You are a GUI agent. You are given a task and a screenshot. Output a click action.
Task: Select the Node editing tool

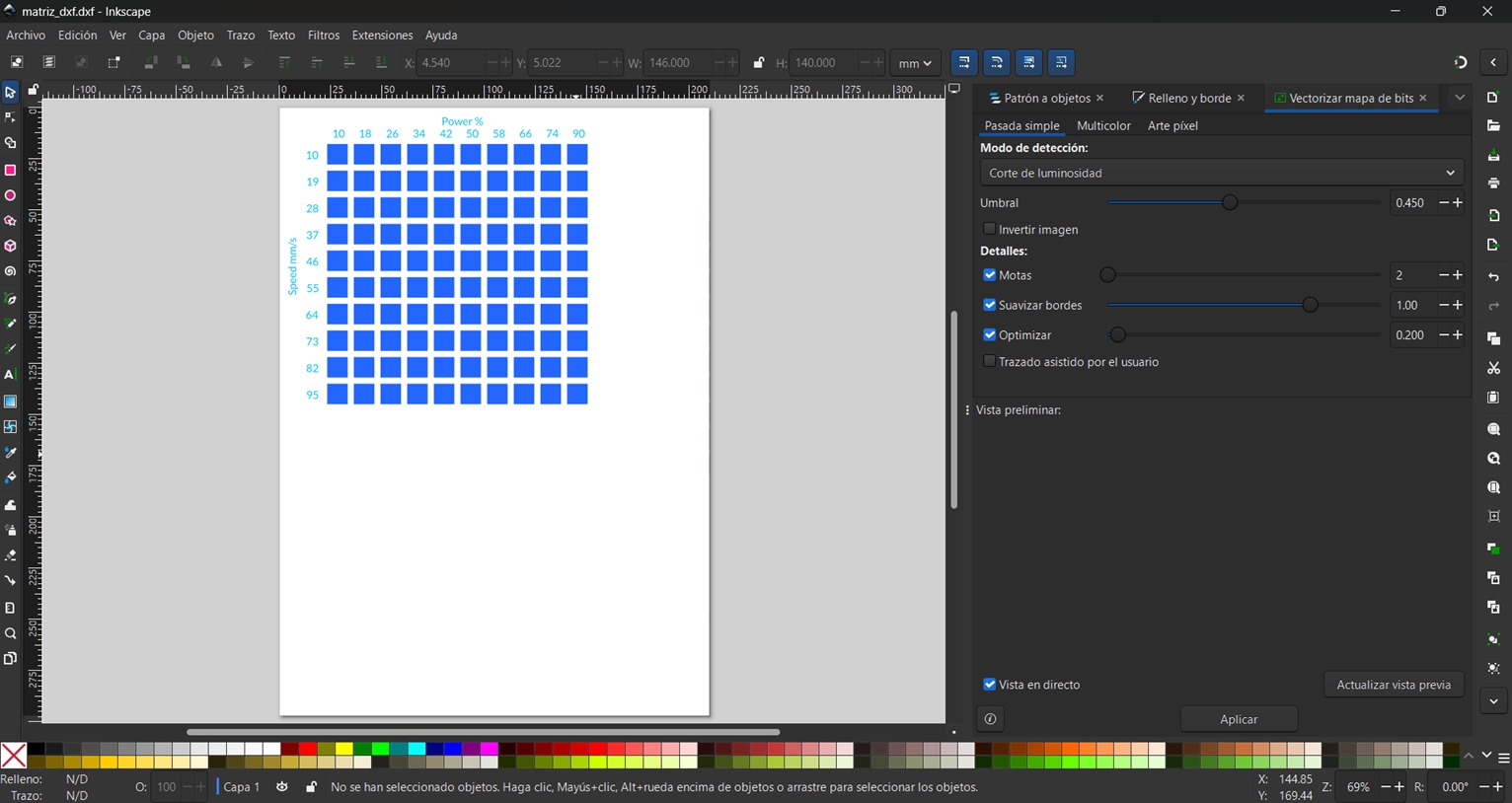click(x=11, y=117)
